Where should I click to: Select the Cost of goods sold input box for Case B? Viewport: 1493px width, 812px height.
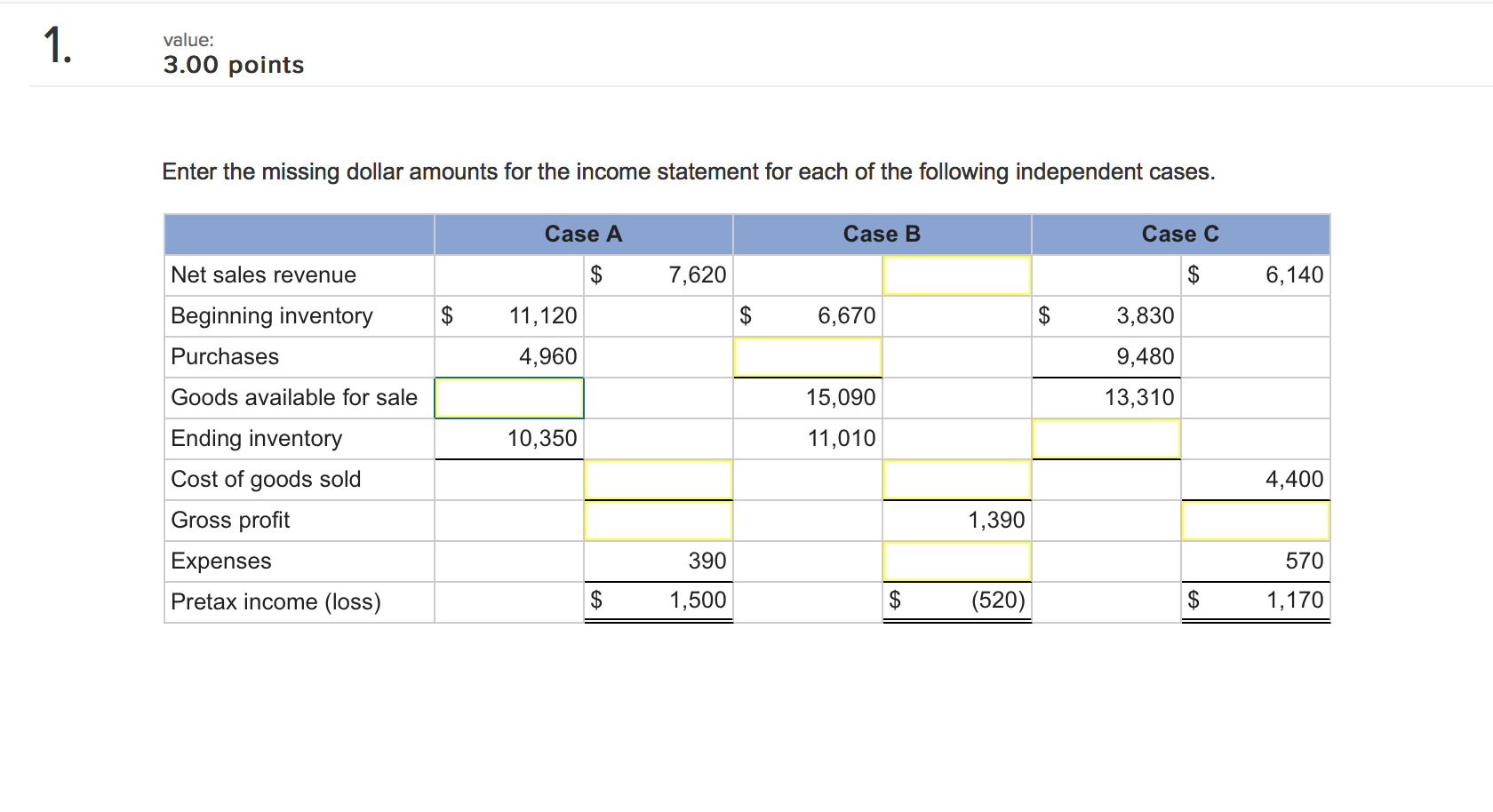point(955,480)
